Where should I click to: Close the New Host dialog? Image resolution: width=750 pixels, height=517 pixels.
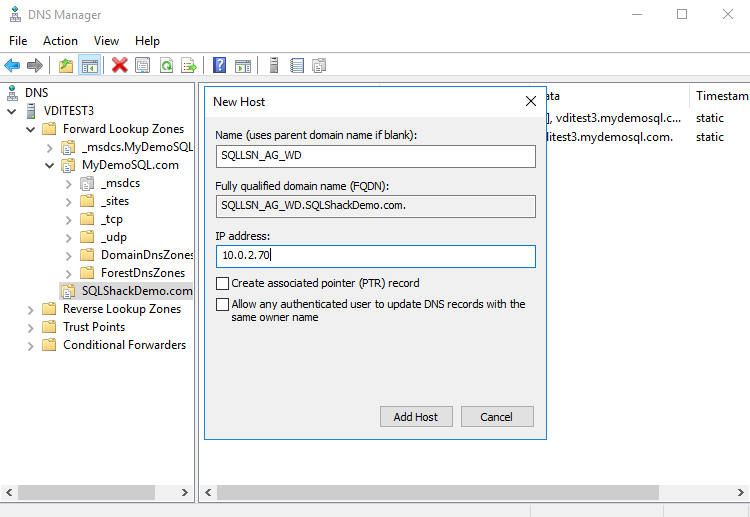(530, 101)
